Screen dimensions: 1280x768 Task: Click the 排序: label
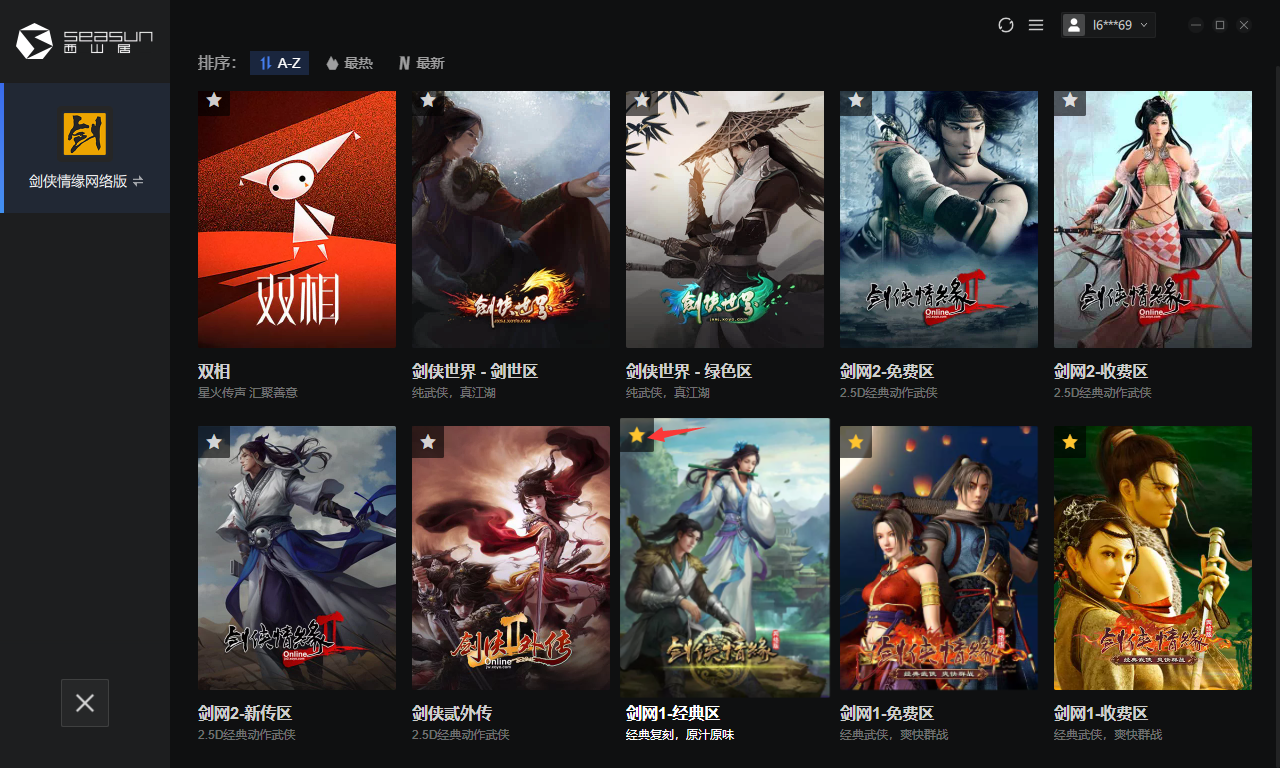(217, 63)
